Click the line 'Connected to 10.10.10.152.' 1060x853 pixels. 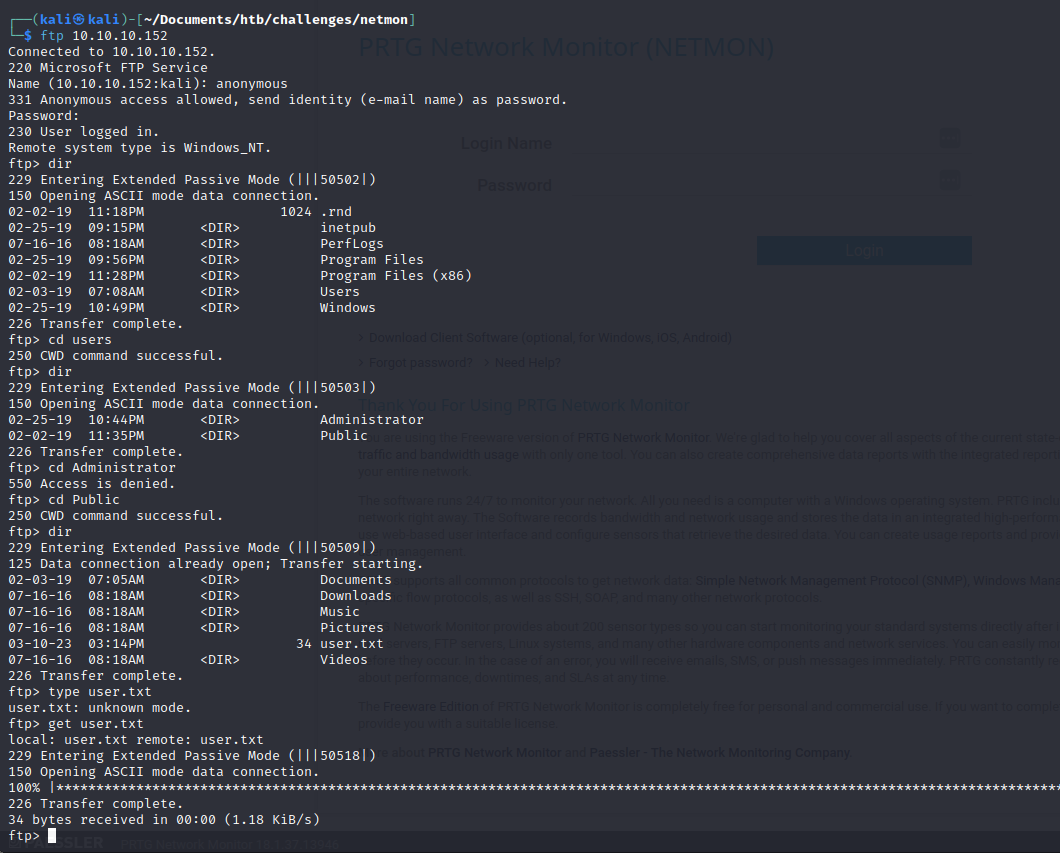pos(112,51)
